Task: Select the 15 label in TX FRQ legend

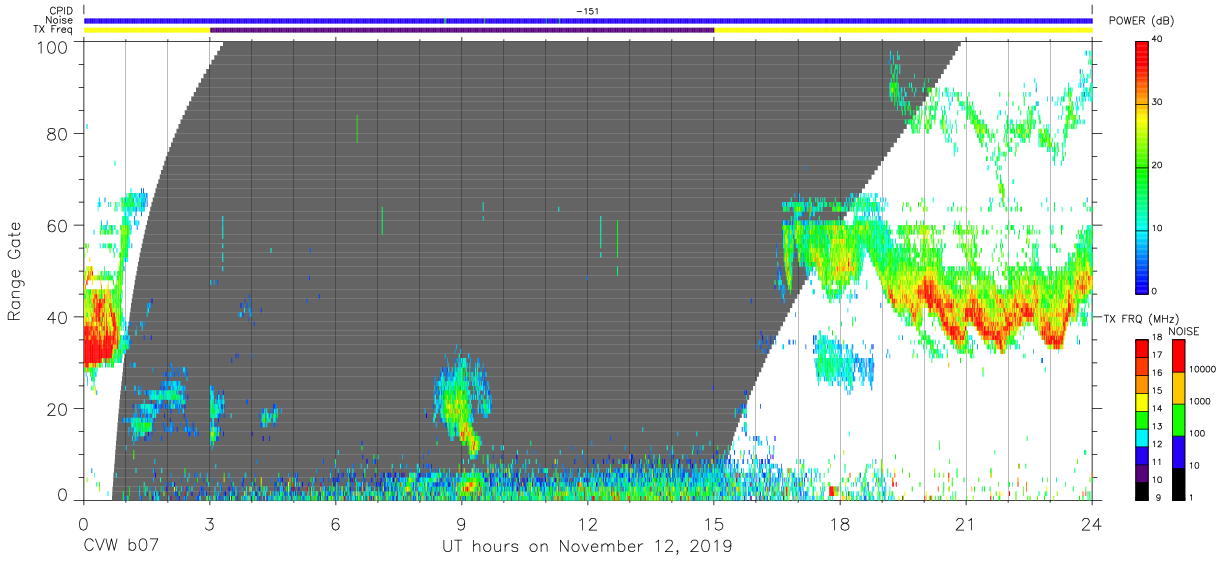Action: coord(1158,390)
